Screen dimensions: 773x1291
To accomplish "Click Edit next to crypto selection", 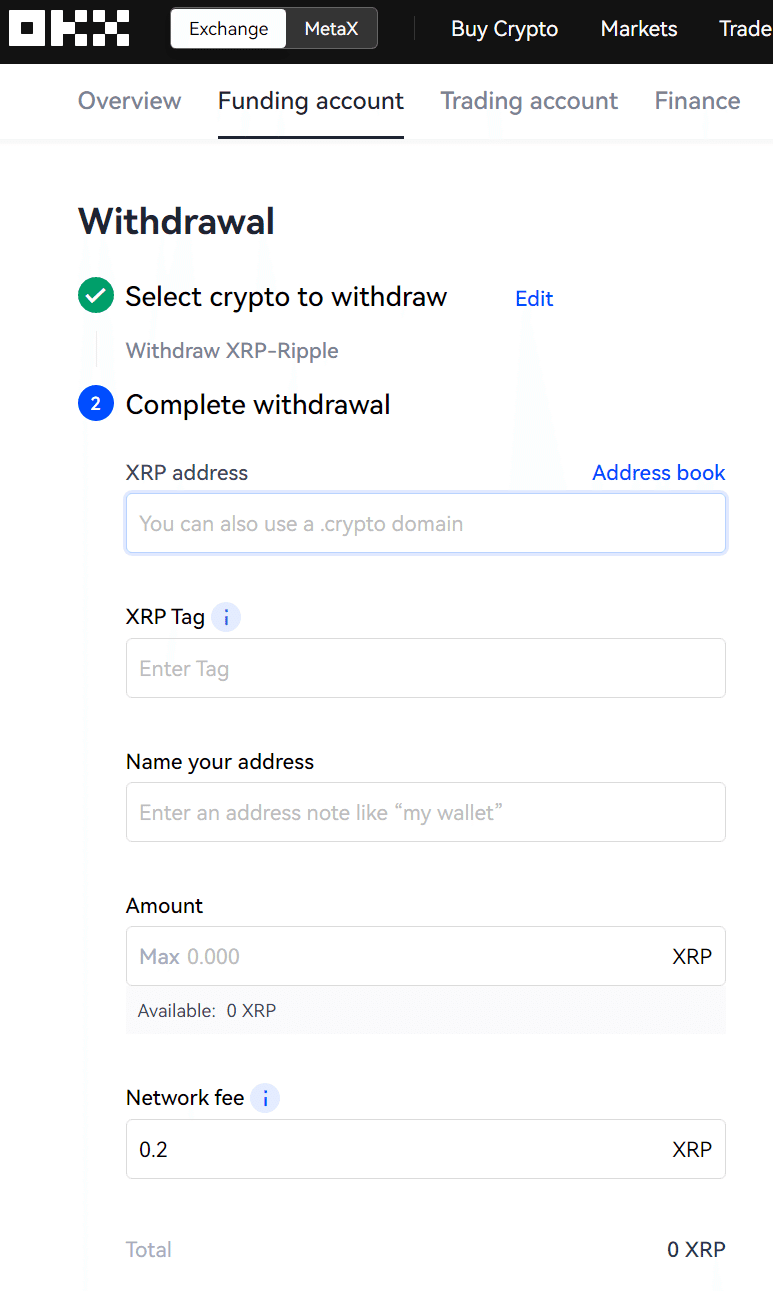I will (533, 298).
